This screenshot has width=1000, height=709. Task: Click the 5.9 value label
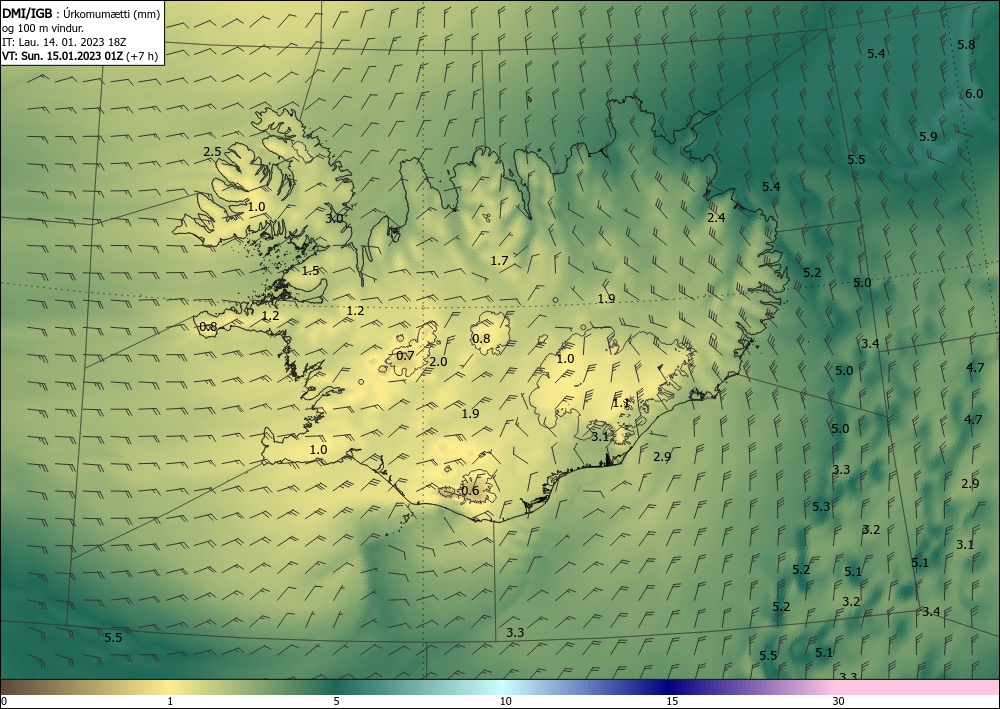(x=929, y=136)
